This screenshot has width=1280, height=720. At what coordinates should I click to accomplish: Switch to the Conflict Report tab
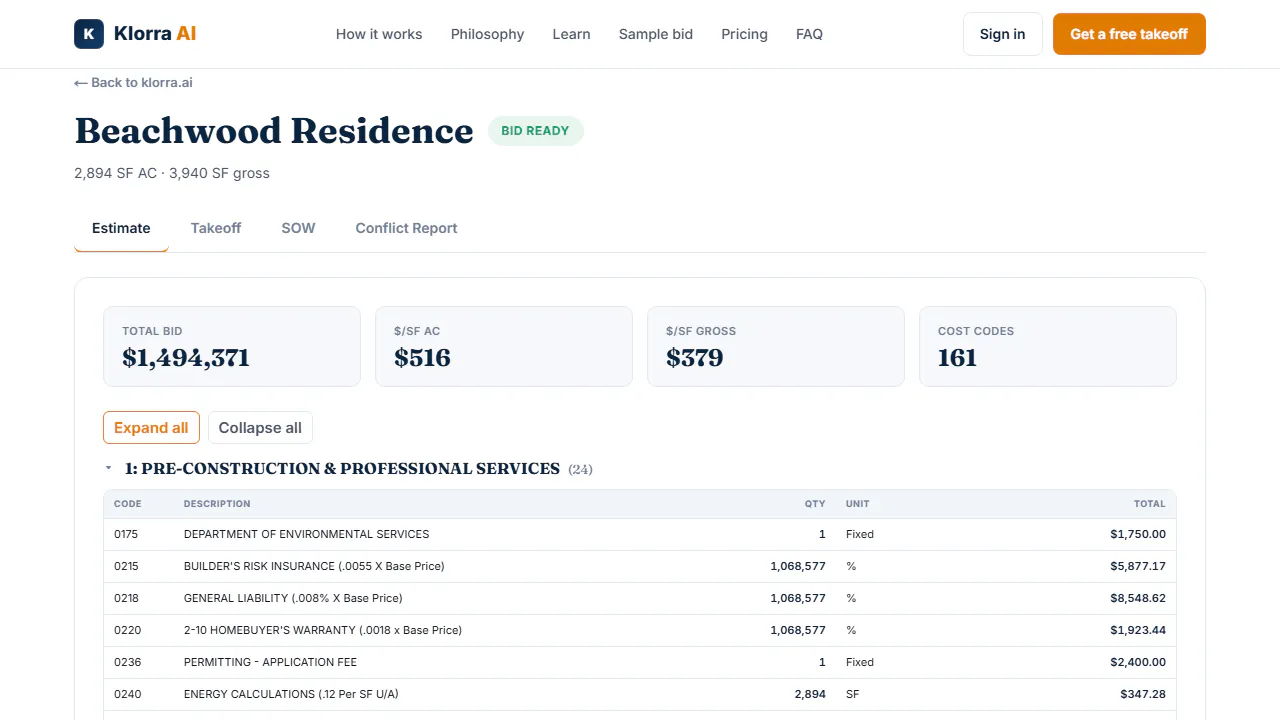click(406, 228)
